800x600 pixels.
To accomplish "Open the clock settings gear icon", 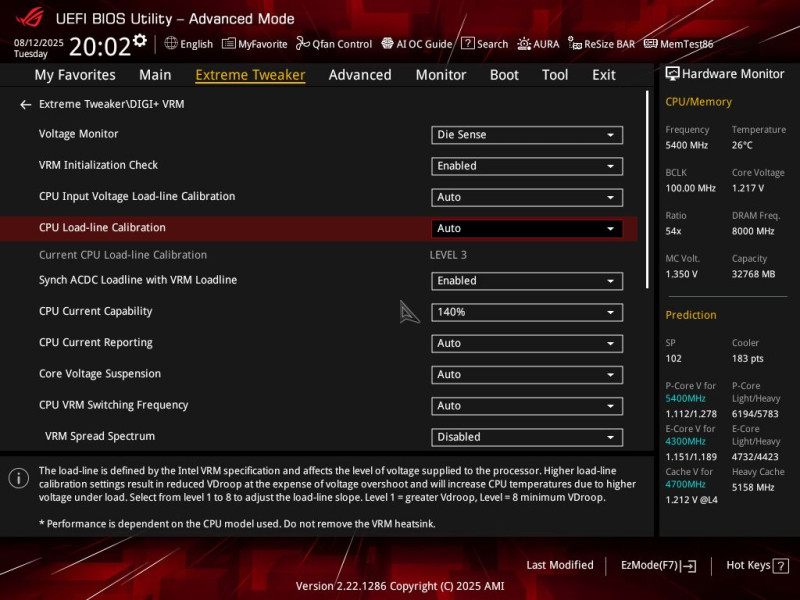I will [140, 40].
